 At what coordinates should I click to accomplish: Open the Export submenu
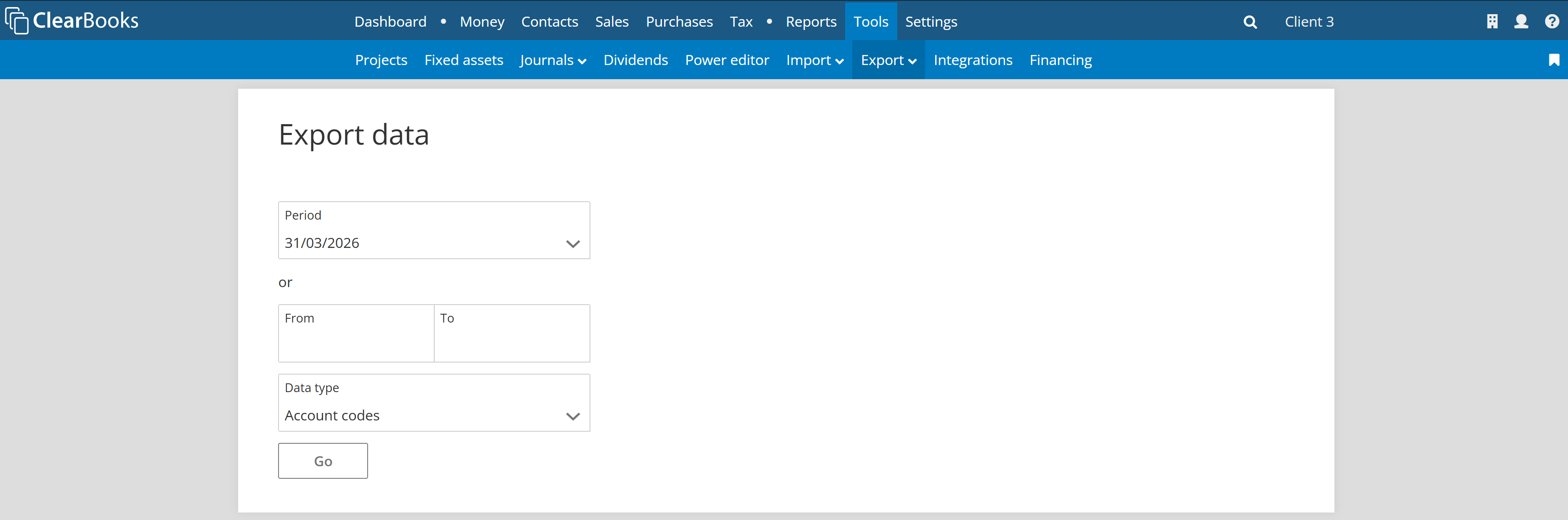pyautogui.click(x=888, y=60)
